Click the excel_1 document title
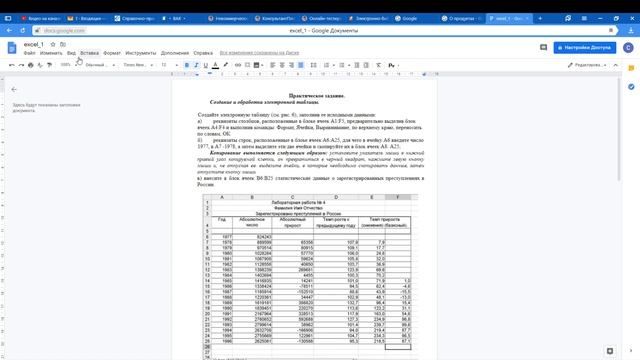Image resolution: width=640 pixels, height=360 pixels. [33, 44]
